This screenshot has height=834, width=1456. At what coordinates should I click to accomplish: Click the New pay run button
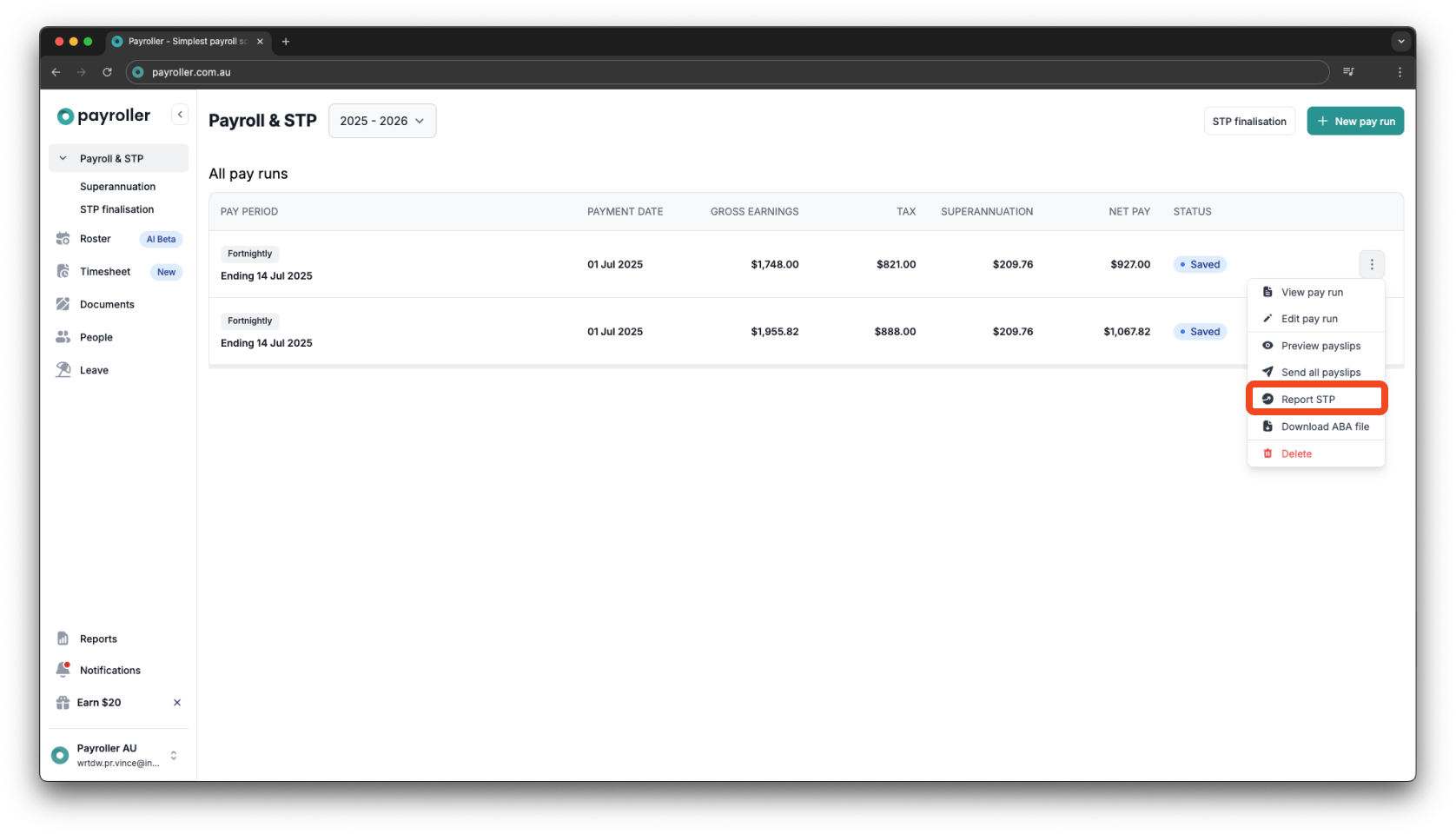pyautogui.click(x=1355, y=121)
